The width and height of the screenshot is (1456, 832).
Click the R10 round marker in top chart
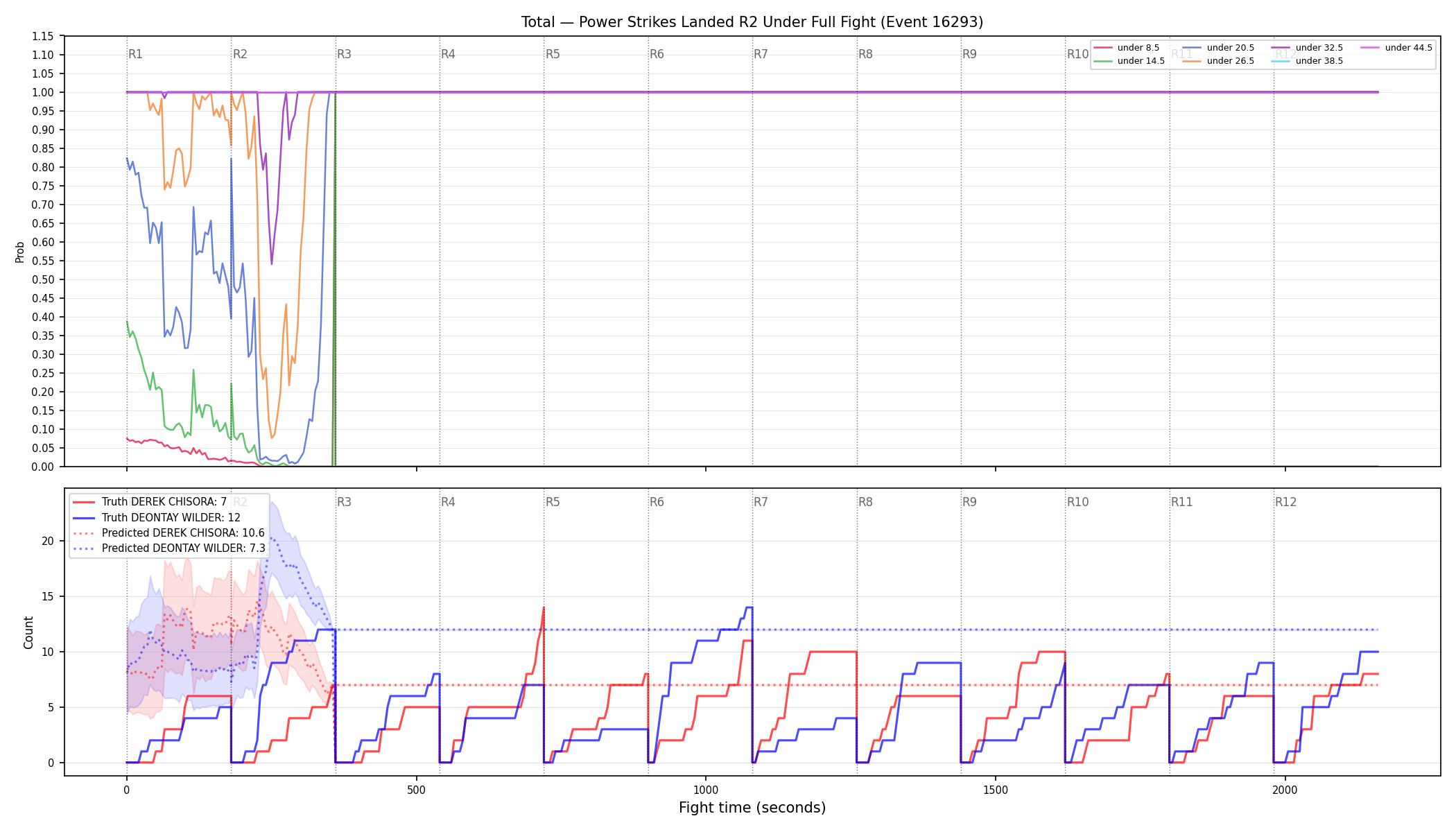1078,54
